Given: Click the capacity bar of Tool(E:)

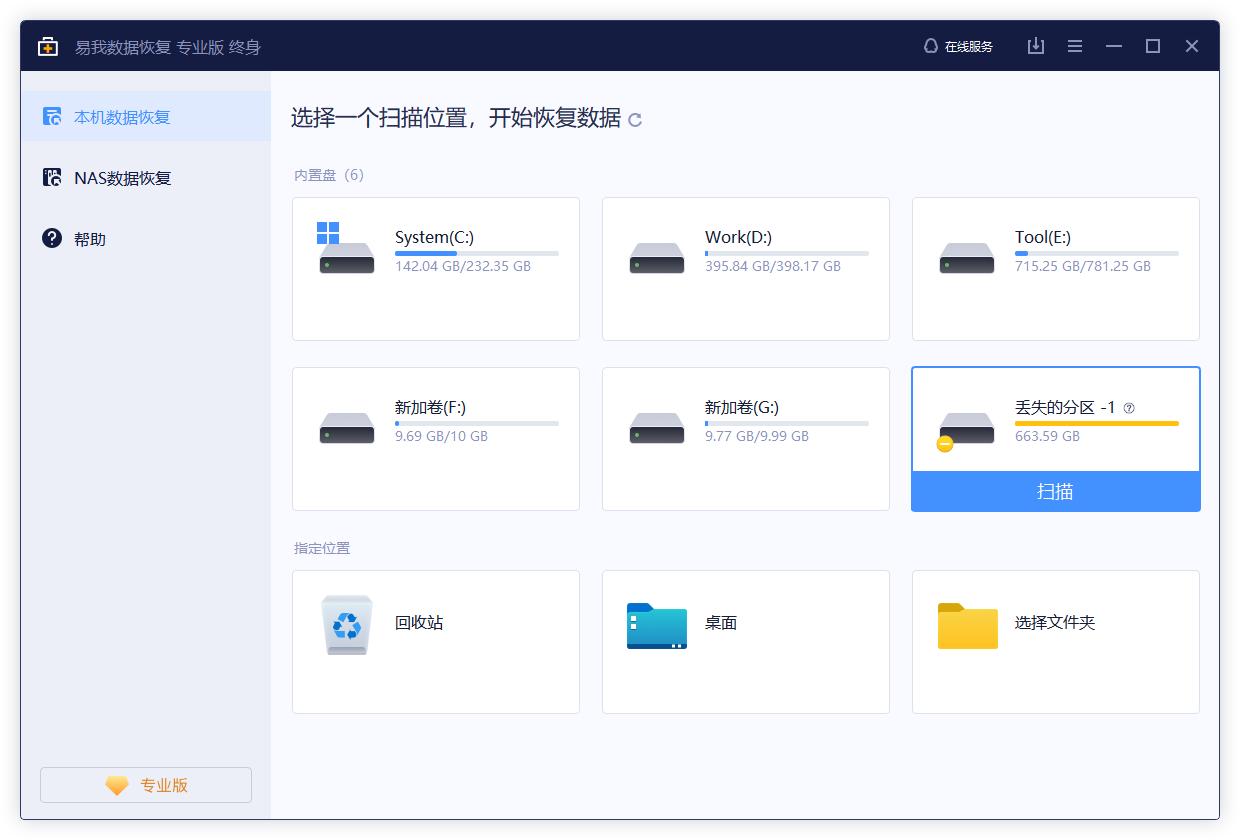Looking at the screenshot, I should tap(1097, 251).
